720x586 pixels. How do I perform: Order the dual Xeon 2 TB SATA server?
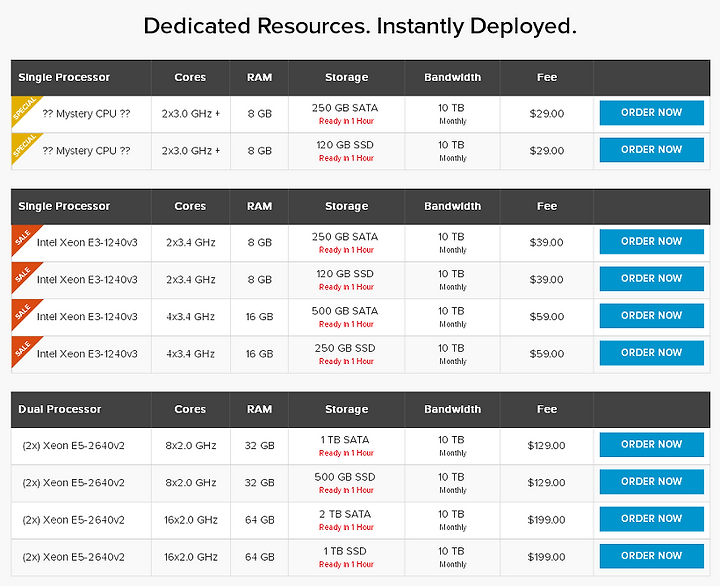(x=652, y=519)
